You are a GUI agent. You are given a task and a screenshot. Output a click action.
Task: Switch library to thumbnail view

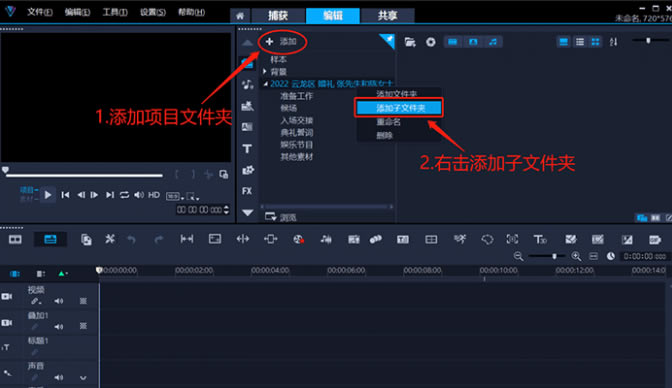(x=595, y=42)
